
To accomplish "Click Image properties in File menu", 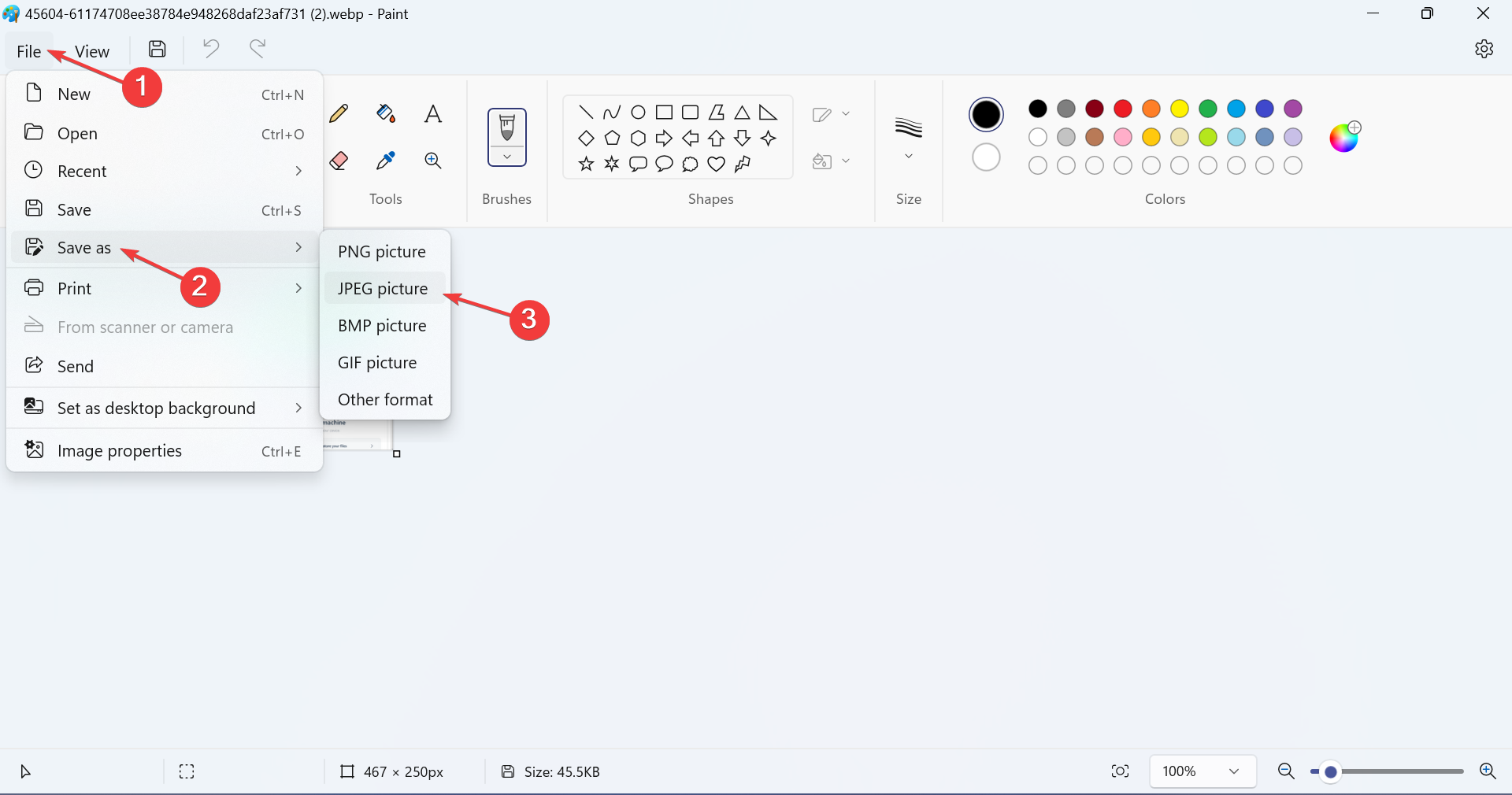I will 120,451.
